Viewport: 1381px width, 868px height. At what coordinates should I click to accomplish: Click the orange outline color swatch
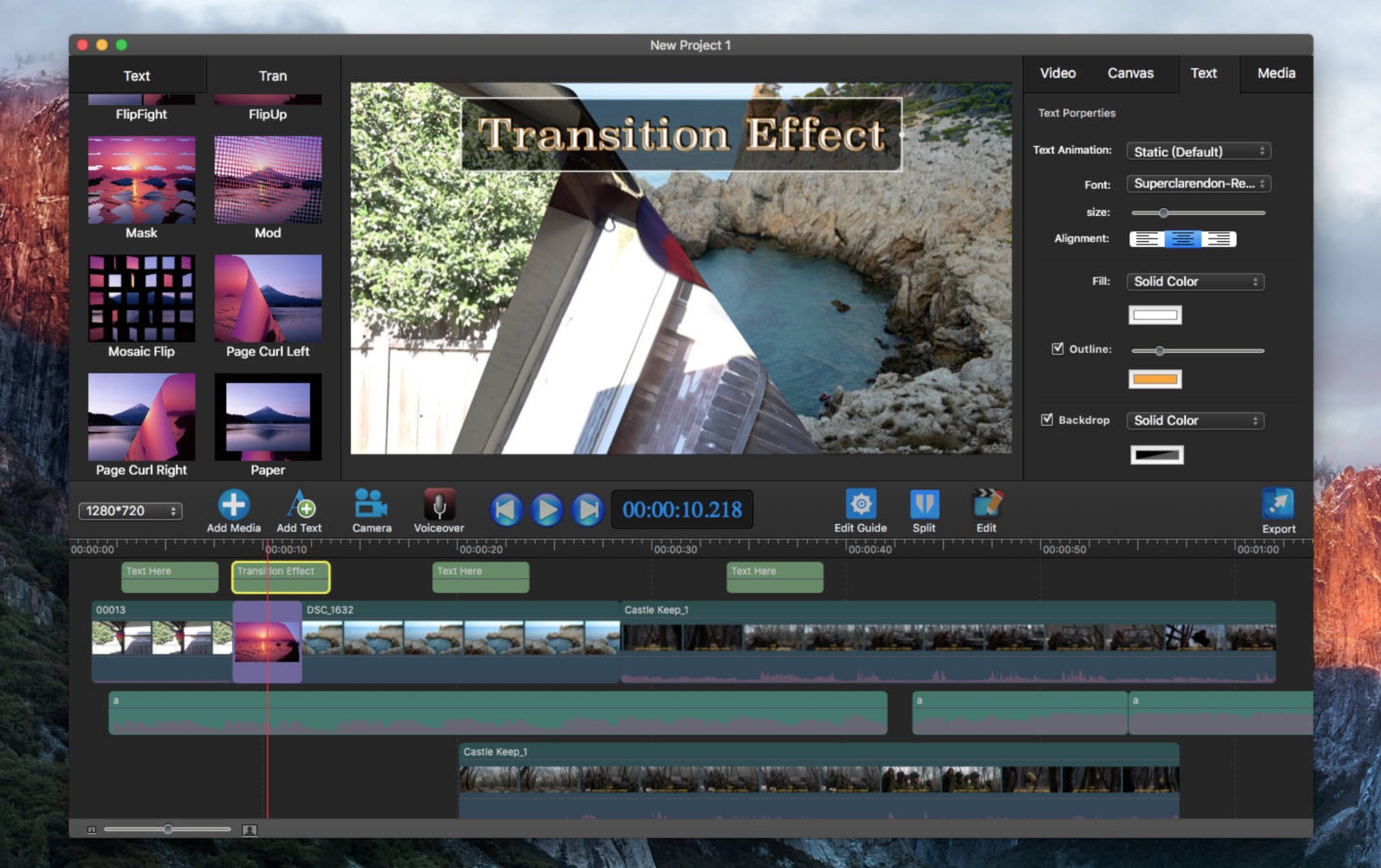(x=1154, y=379)
